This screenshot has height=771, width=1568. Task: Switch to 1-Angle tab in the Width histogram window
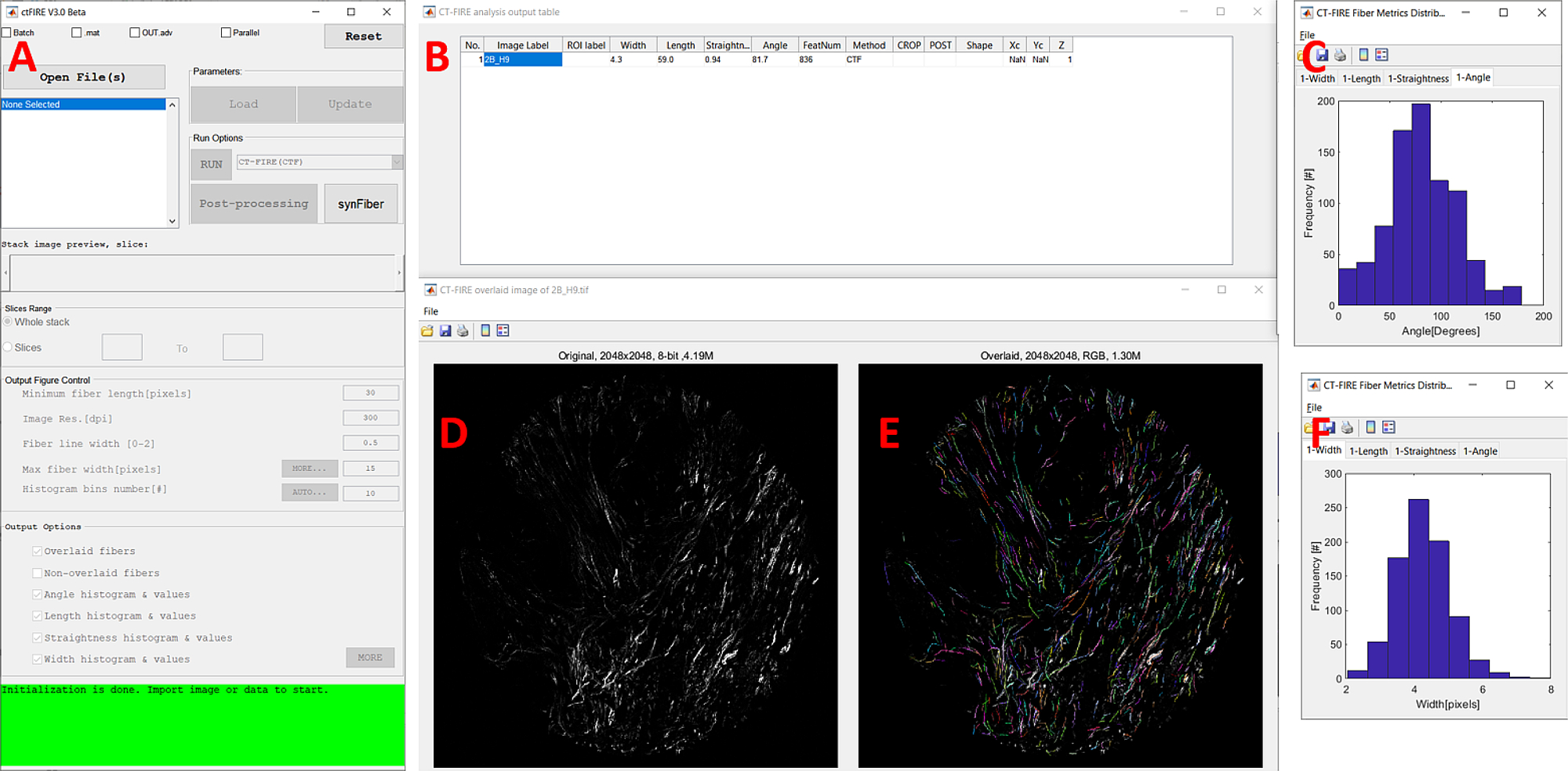[1480, 451]
